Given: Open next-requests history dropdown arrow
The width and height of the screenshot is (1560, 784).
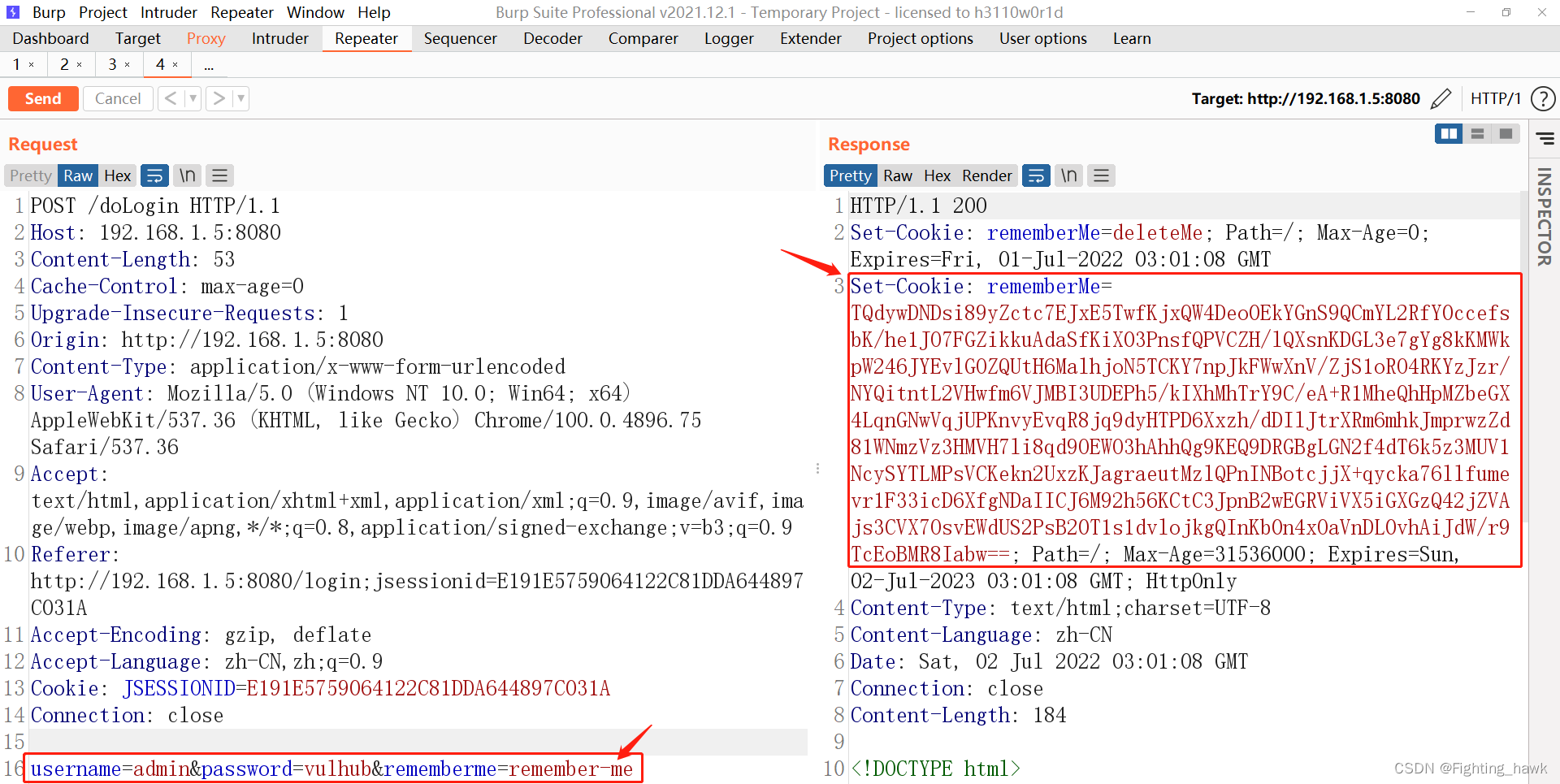Looking at the screenshot, I should point(240,98).
